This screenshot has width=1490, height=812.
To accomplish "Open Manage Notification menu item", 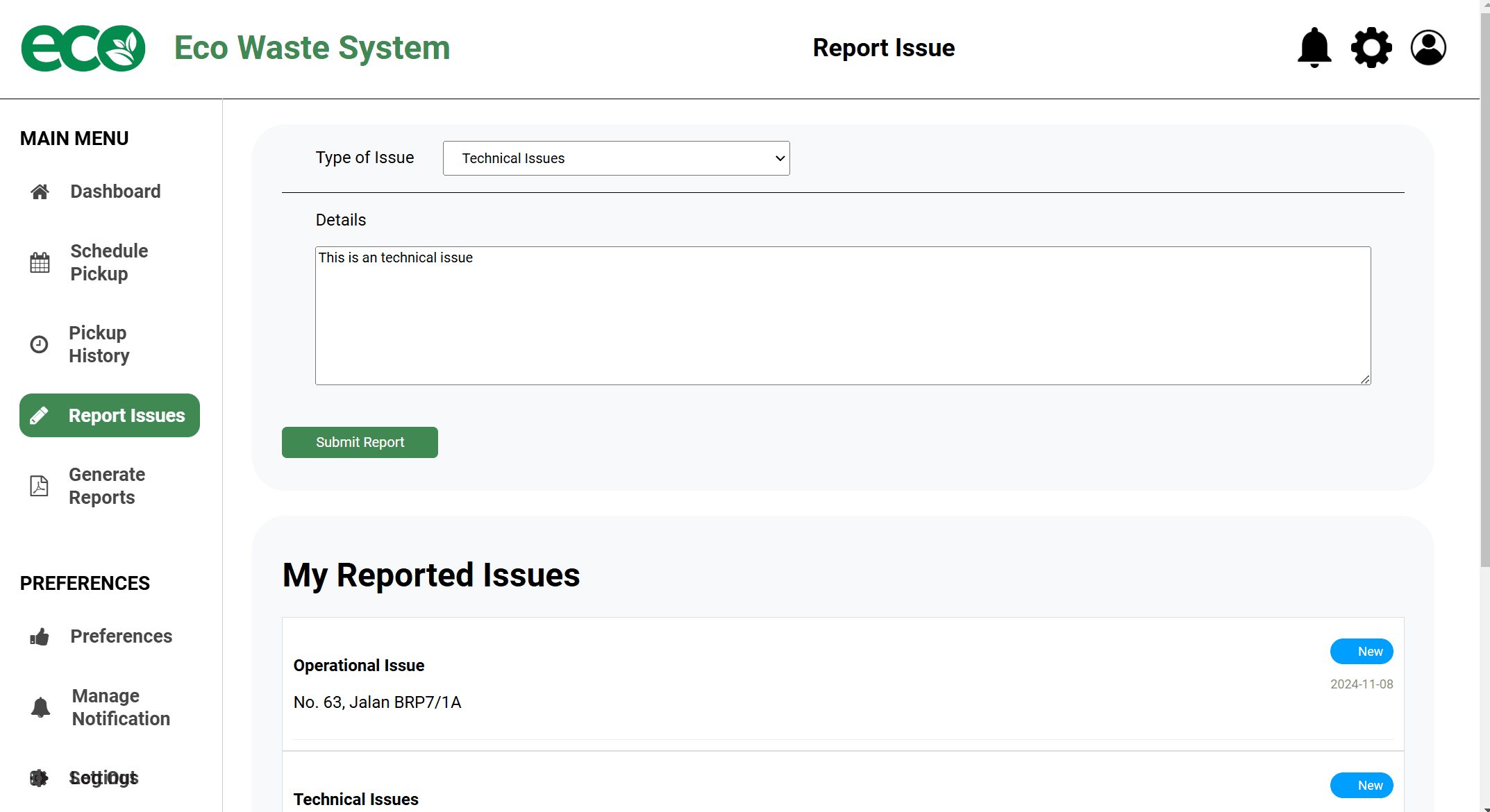I will click(x=110, y=707).
